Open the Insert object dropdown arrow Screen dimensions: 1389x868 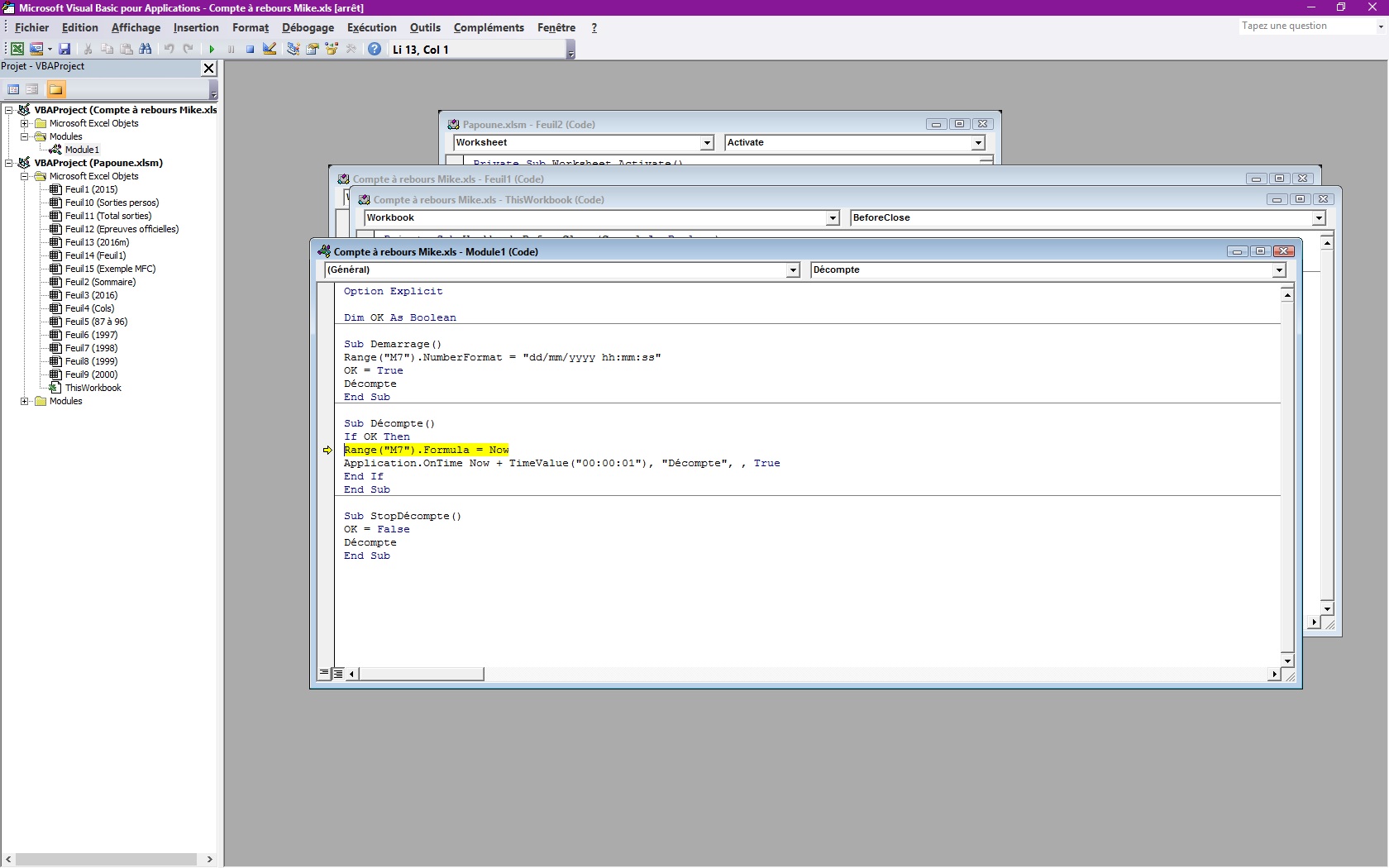[50, 49]
